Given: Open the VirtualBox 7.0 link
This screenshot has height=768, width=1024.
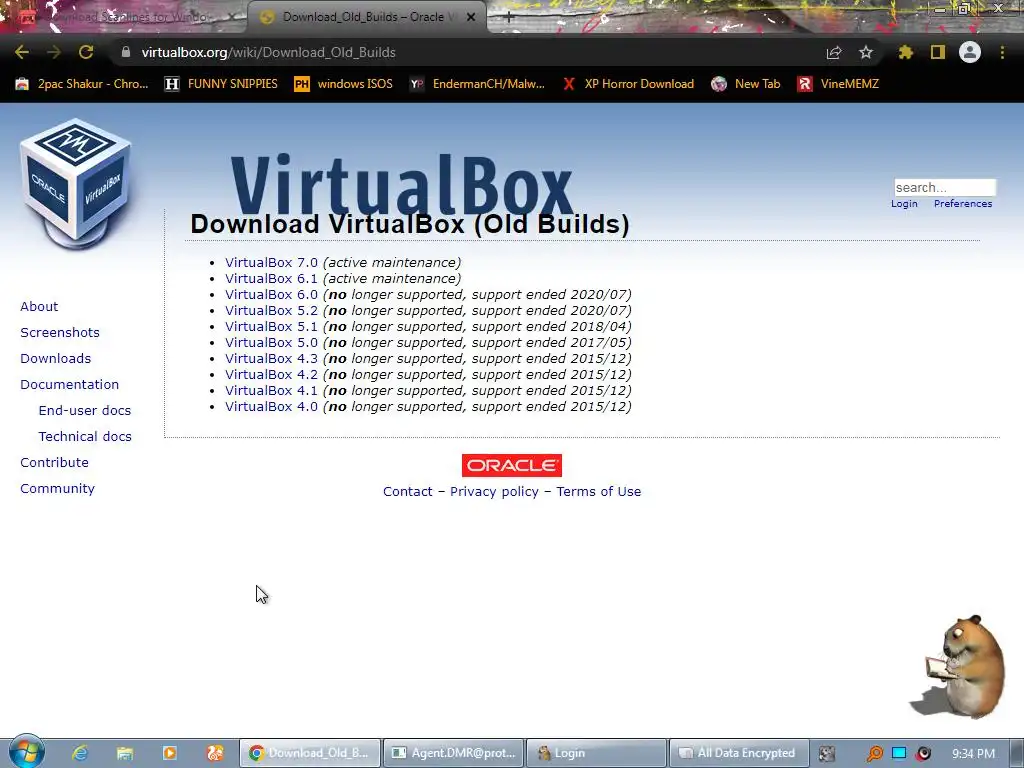Looking at the screenshot, I should point(271,263).
